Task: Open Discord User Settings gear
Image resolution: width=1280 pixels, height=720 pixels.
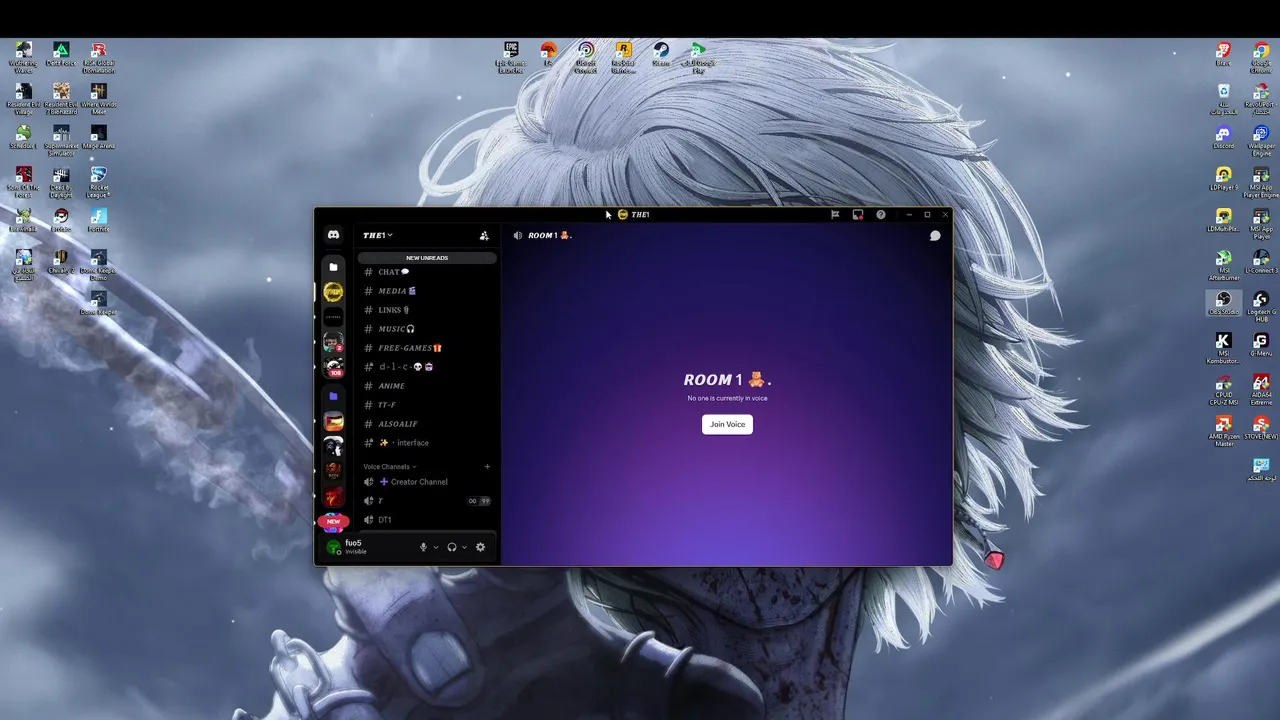Action: click(x=480, y=547)
